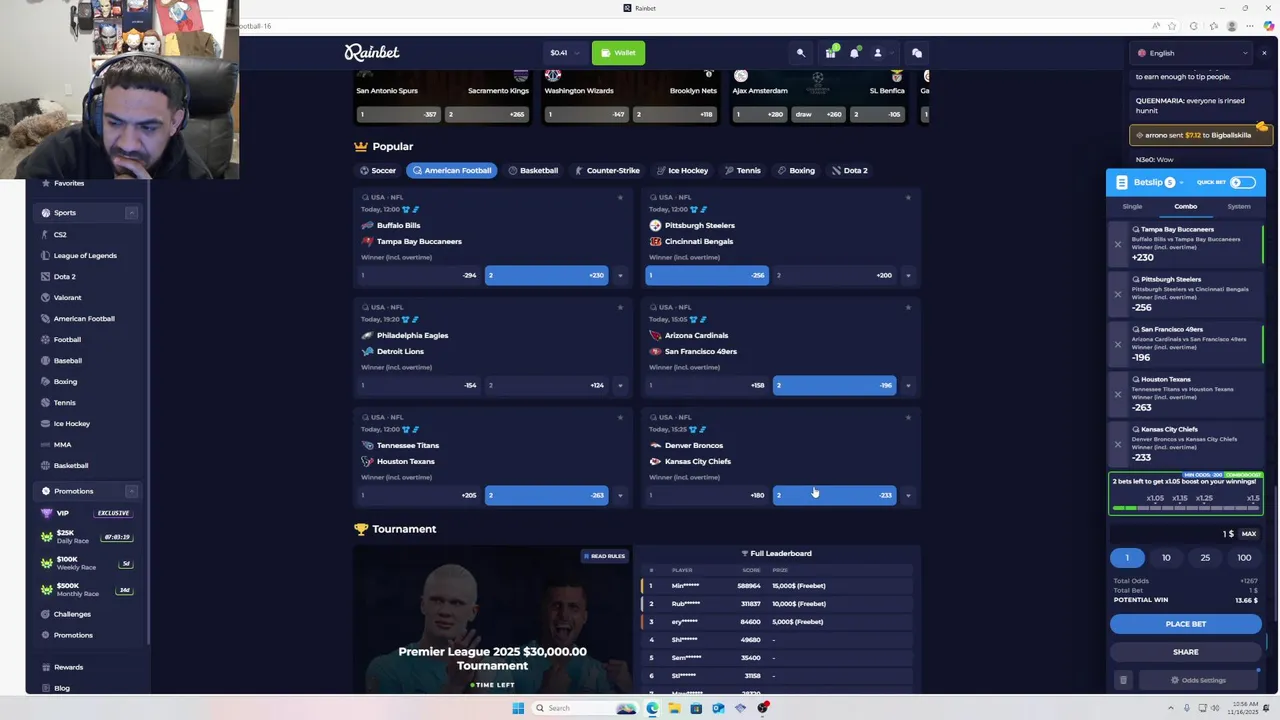Image resolution: width=1280 pixels, height=720 pixels.
Task: Expand more markets for Cardinals vs 49ers
Action: coord(908,385)
